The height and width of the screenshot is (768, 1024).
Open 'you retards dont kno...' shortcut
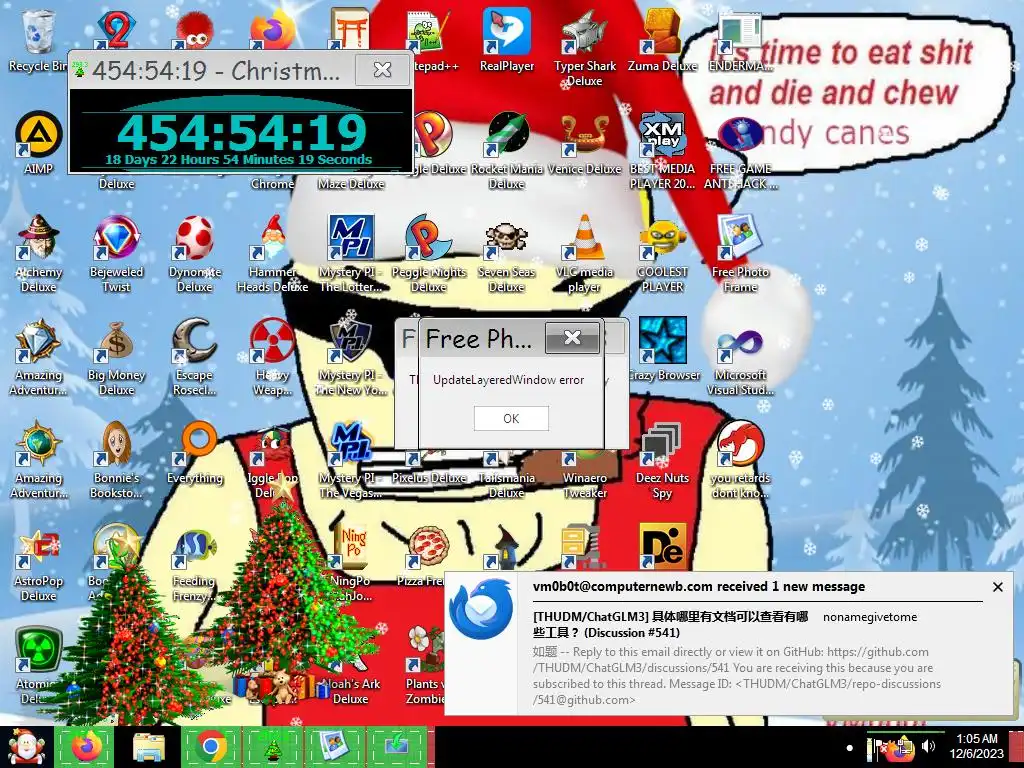(740, 461)
